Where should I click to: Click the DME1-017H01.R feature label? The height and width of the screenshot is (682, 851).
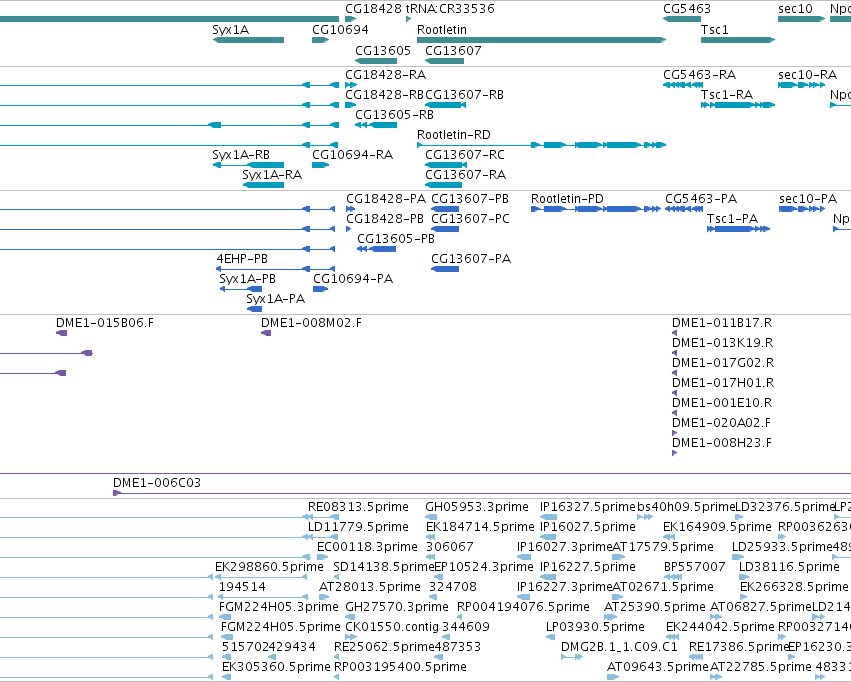[723, 383]
